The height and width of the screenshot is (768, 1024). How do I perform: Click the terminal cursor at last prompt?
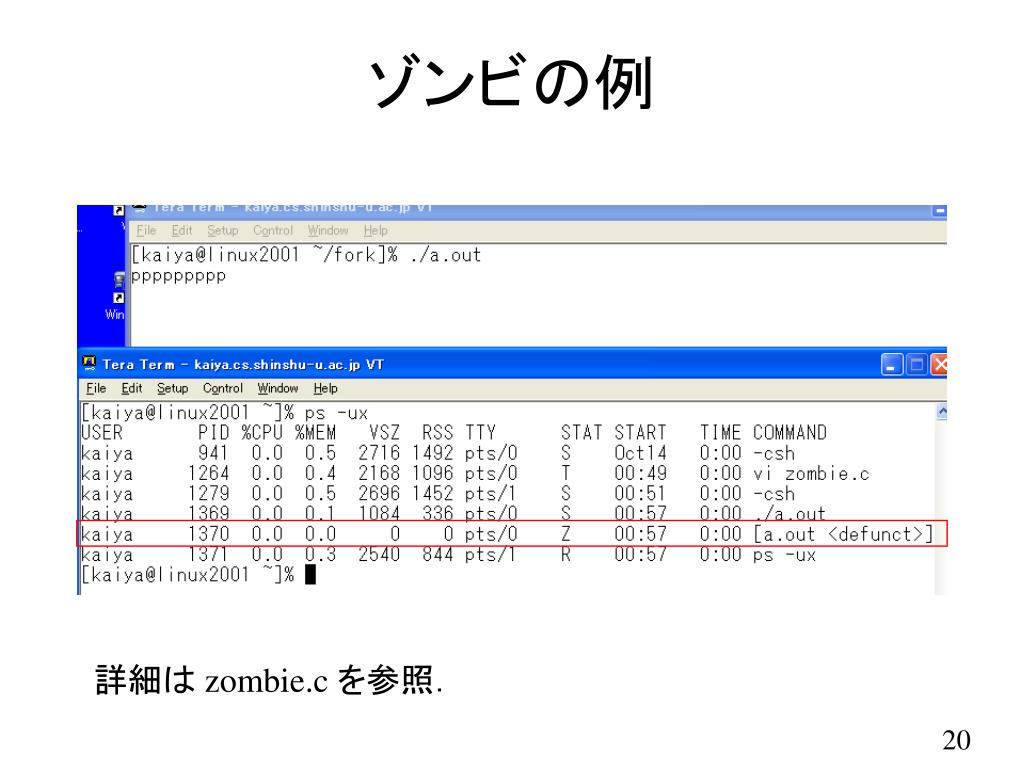click(310, 575)
